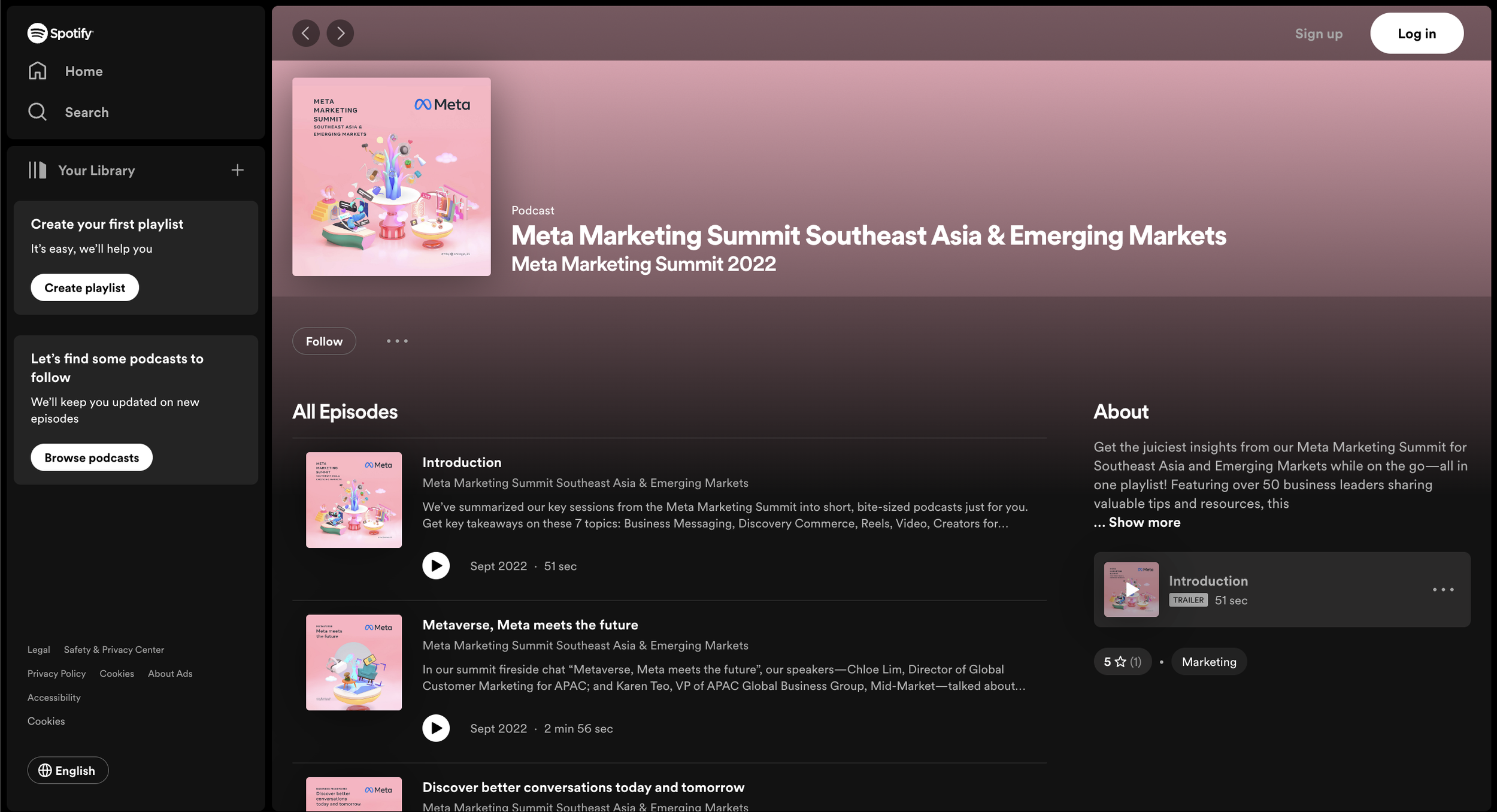Play the Introduction episode

tap(436, 565)
